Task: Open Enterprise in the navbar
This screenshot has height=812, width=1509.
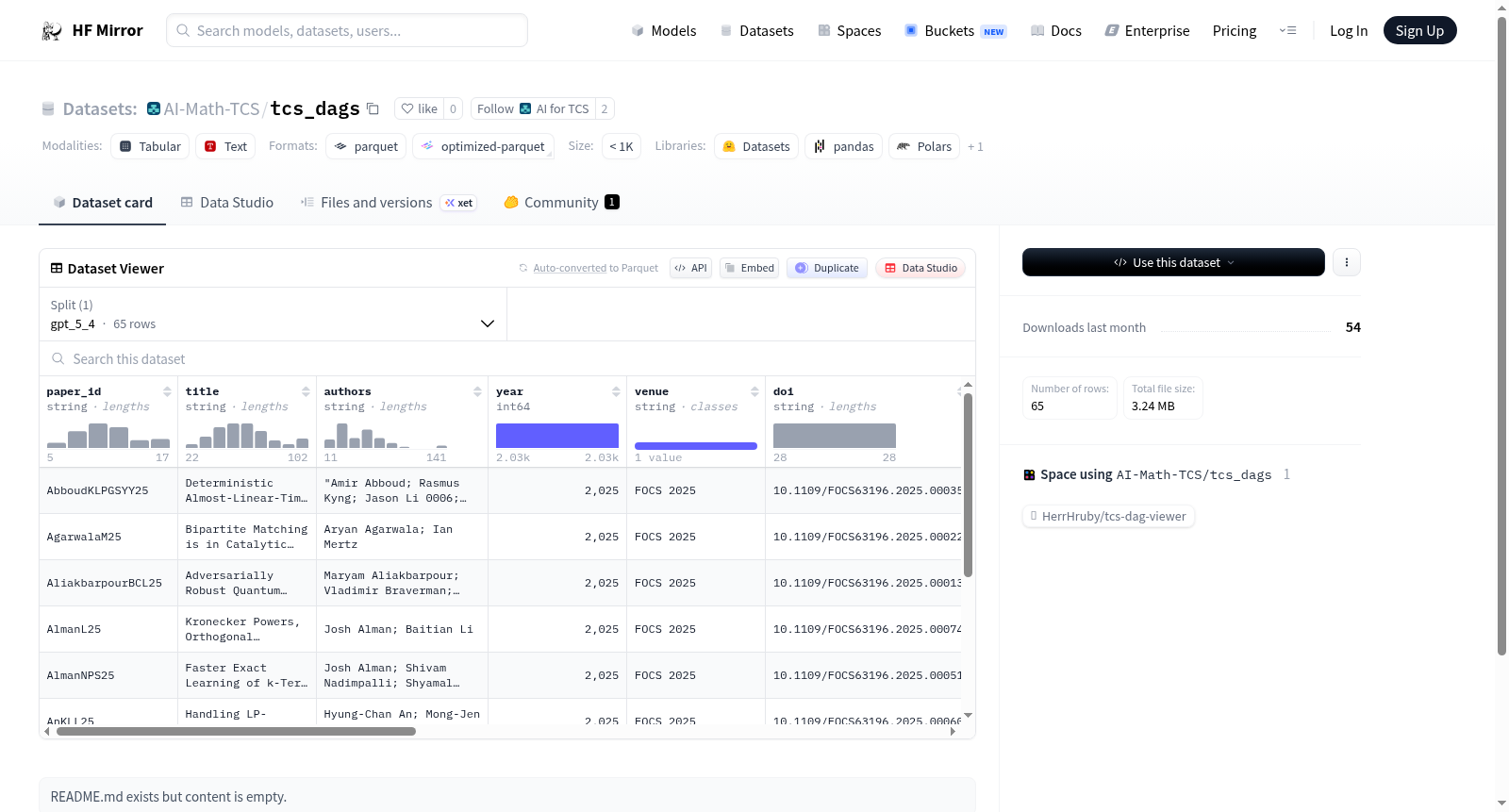Action: [x=1147, y=30]
